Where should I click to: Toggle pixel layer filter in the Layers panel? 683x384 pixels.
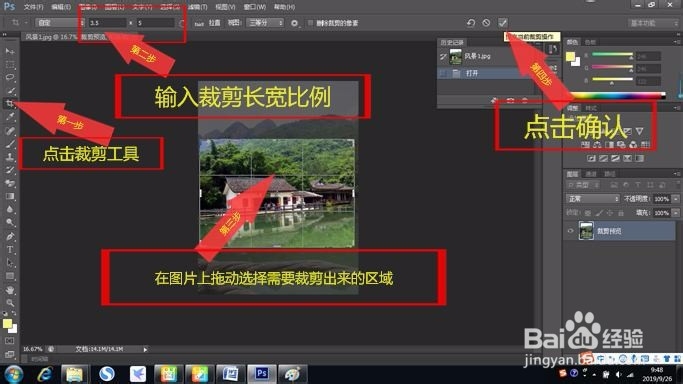pos(614,185)
